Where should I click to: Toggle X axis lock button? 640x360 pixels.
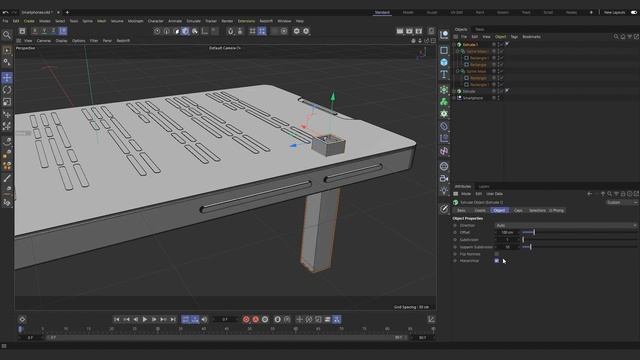point(35,31)
